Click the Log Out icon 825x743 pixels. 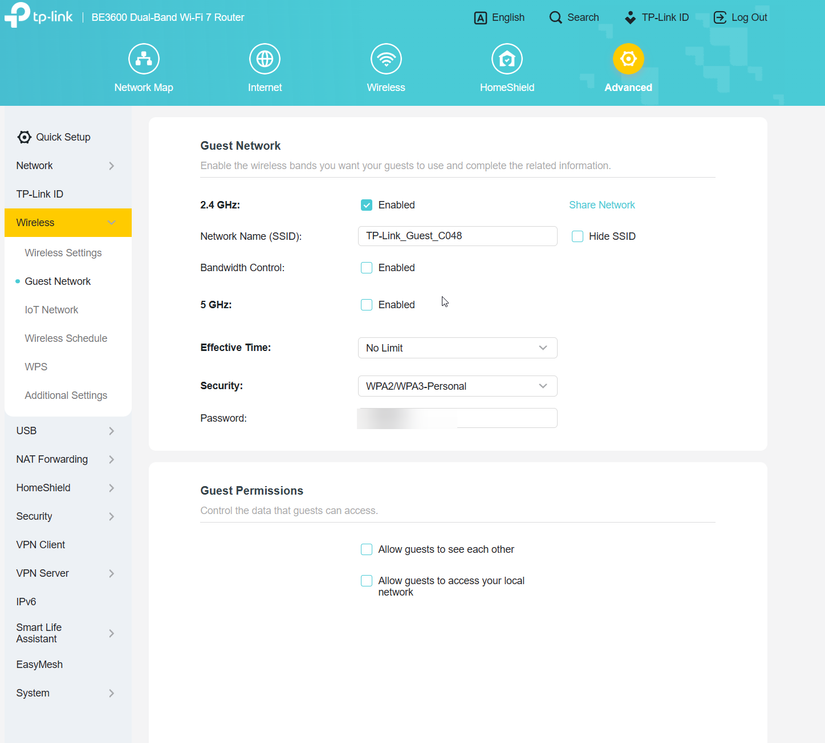(720, 18)
